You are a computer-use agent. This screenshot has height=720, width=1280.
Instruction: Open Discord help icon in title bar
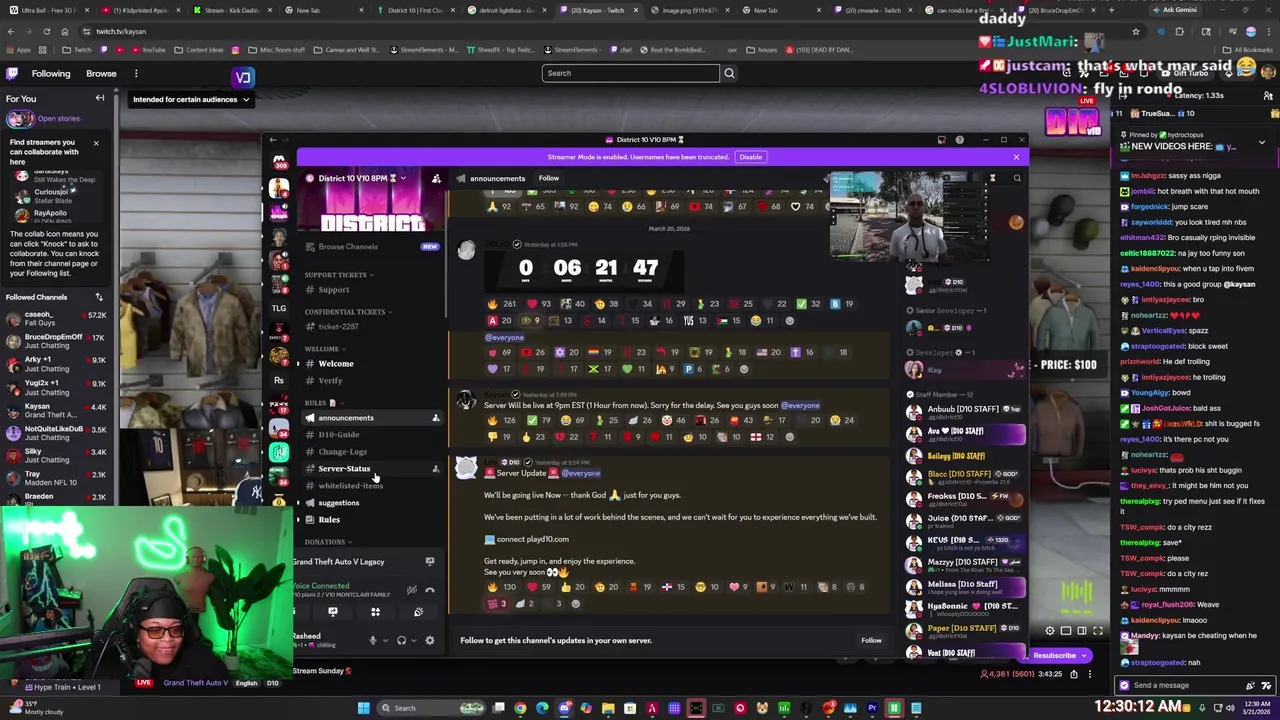click(959, 140)
